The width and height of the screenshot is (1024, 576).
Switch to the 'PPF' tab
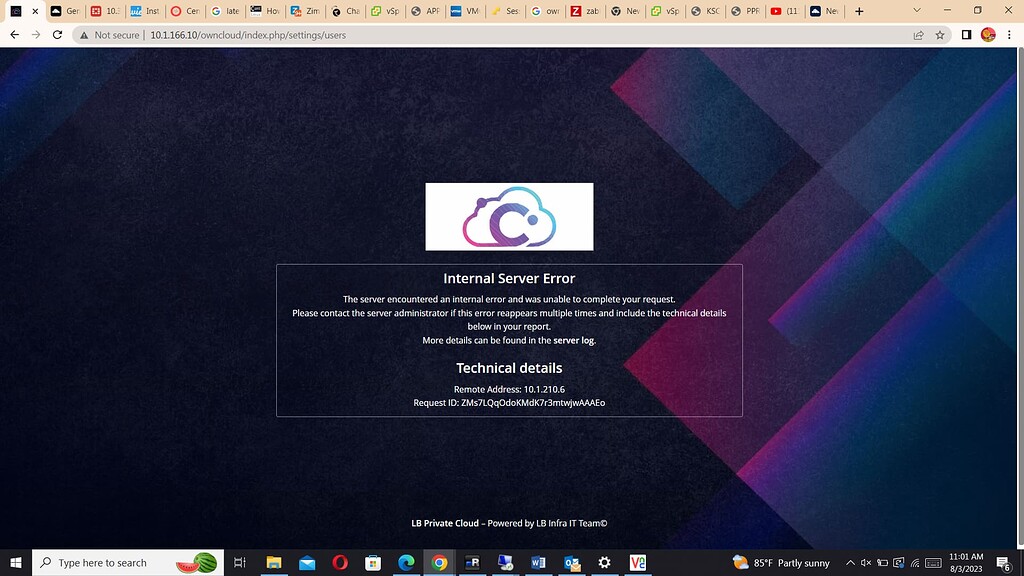(x=744, y=11)
